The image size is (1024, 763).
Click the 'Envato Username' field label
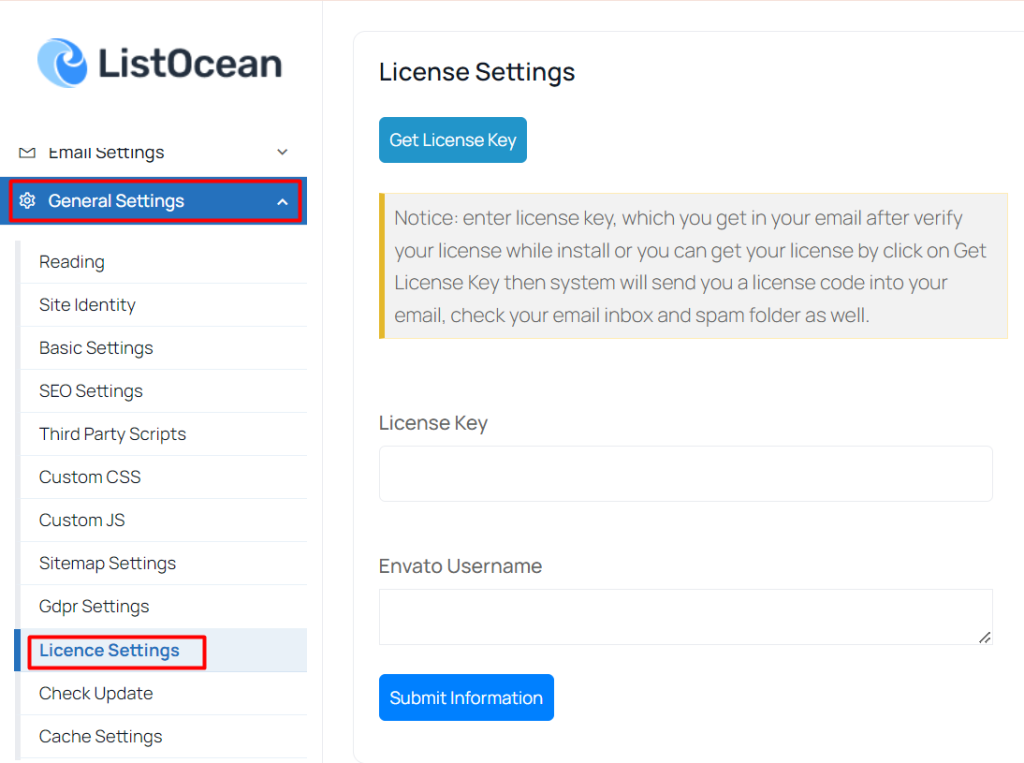[460, 566]
